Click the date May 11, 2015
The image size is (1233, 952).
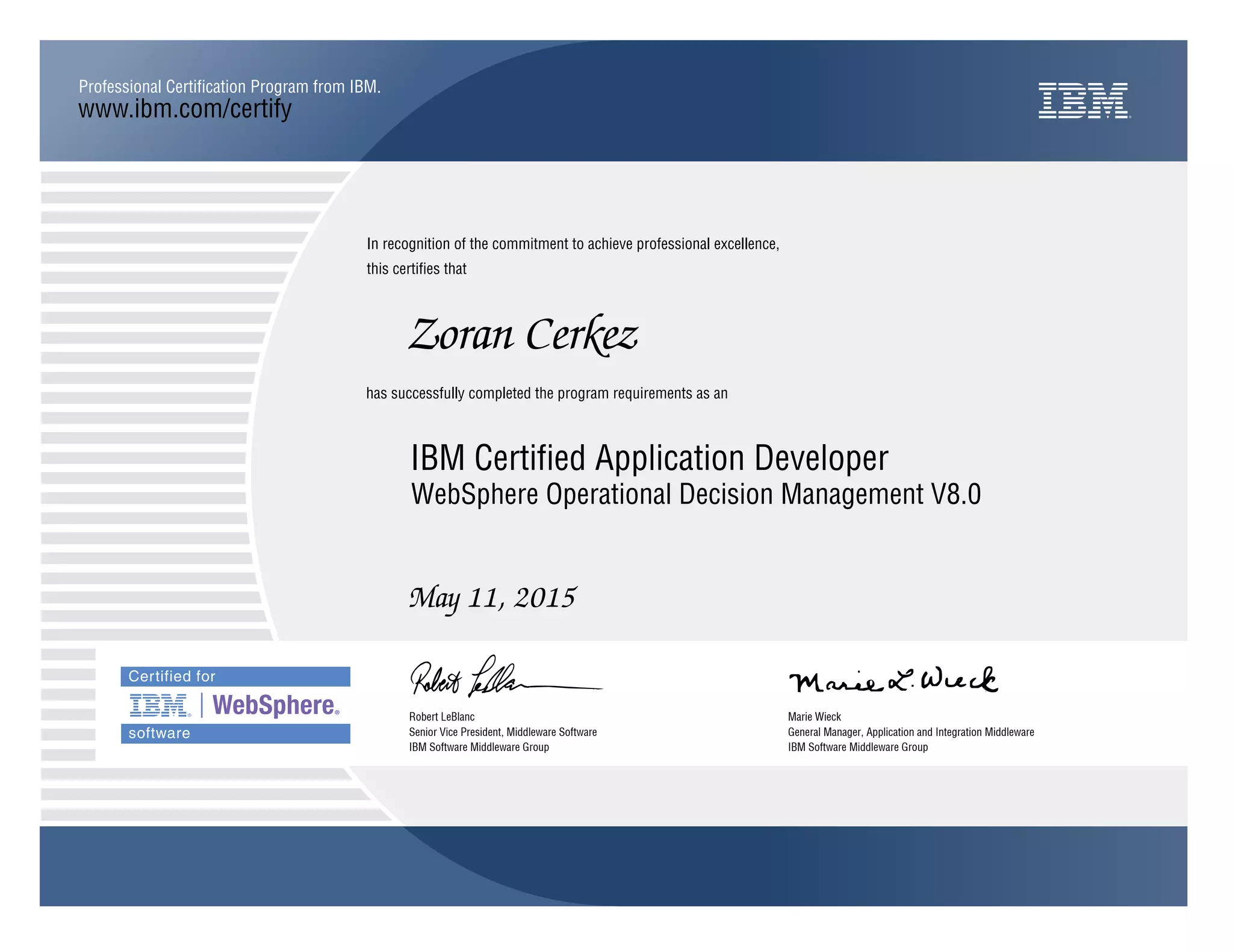(492, 598)
